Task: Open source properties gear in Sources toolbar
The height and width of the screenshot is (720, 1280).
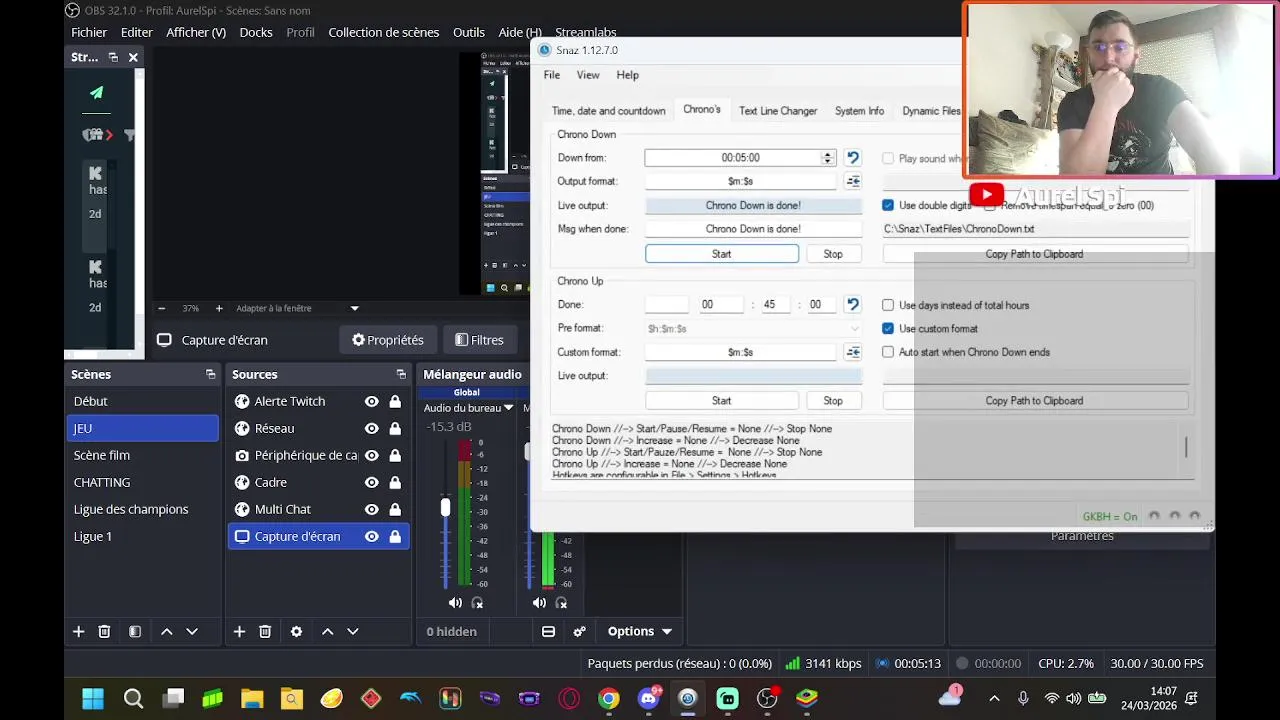Action: coord(296,631)
